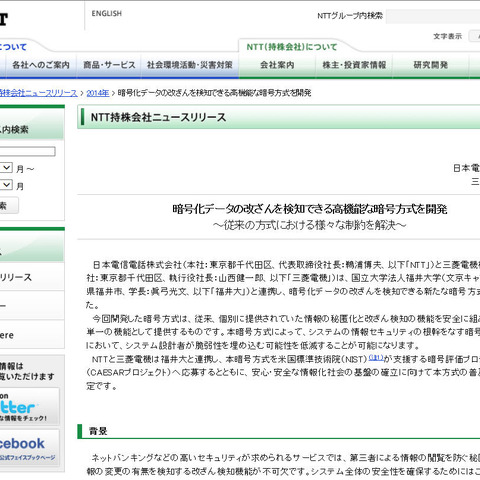Viewport: 480px width, 480px height.
Task: Click the subtitle ～従来の方式における様々な制約を解決～
Action: [310, 225]
